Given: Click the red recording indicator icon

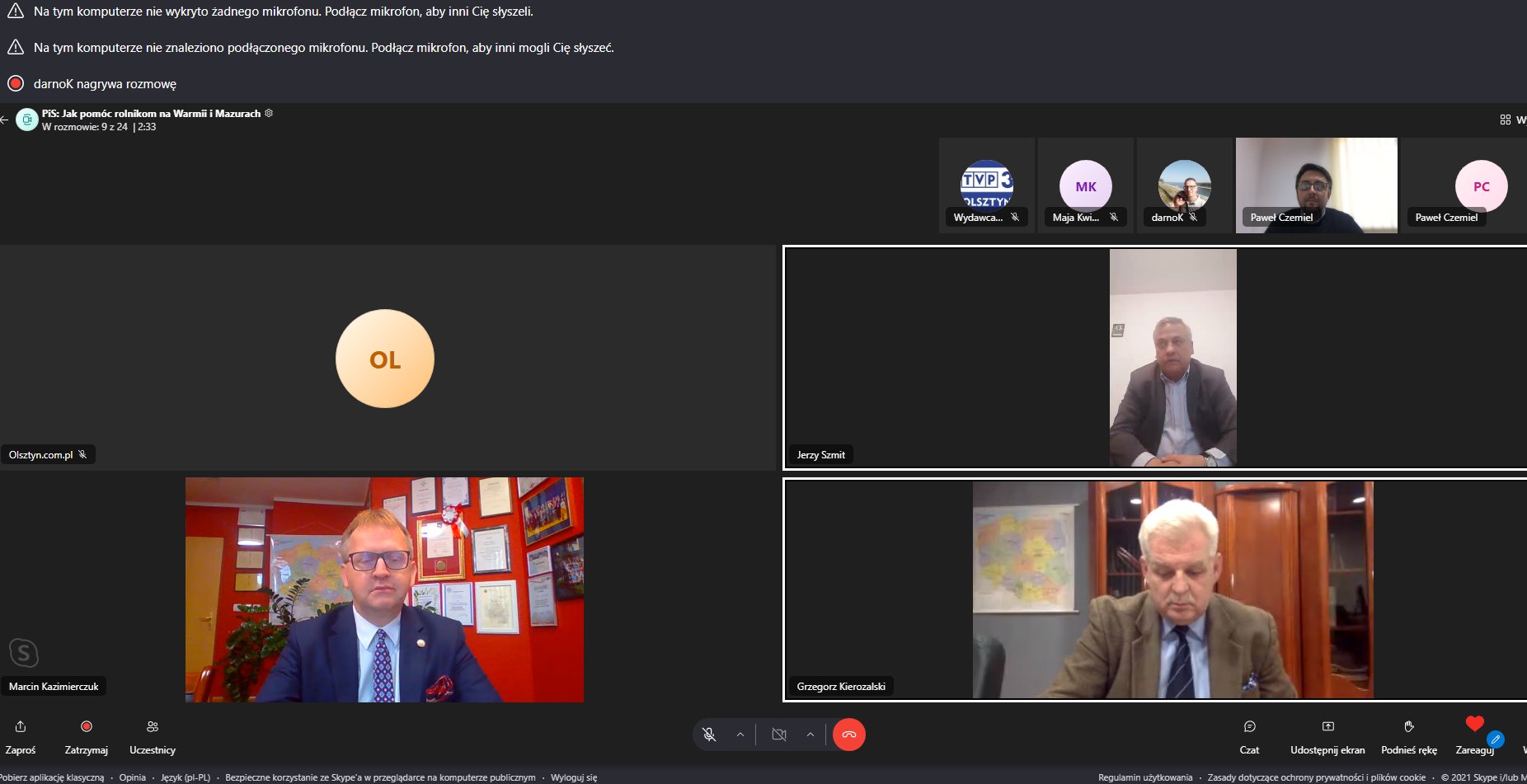Looking at the screenshot, I should pyautogui.click(x=16, y=83).
